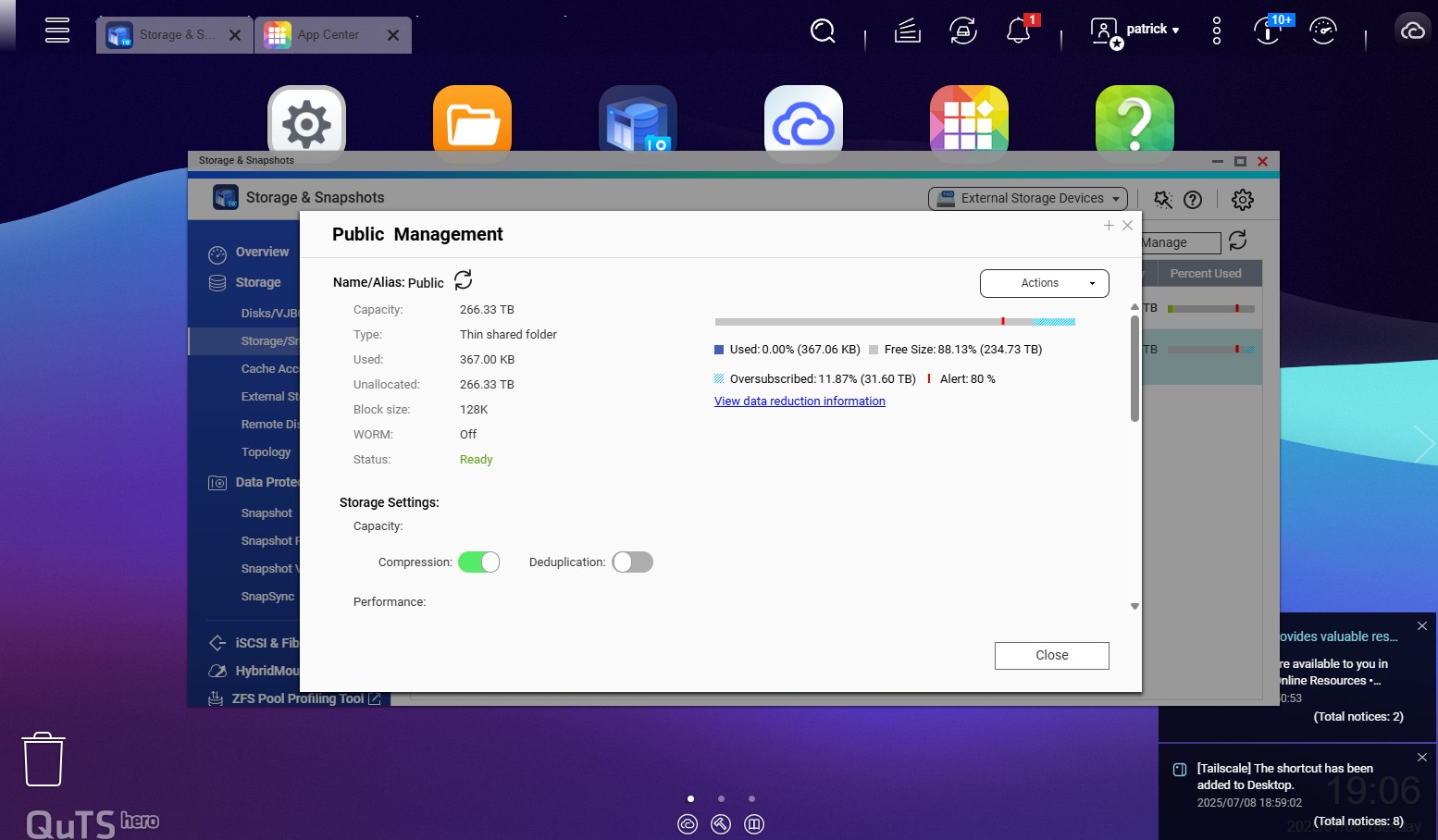
Task: Click the dialog scrollbar down arrow
Action: click(1134, 607)
